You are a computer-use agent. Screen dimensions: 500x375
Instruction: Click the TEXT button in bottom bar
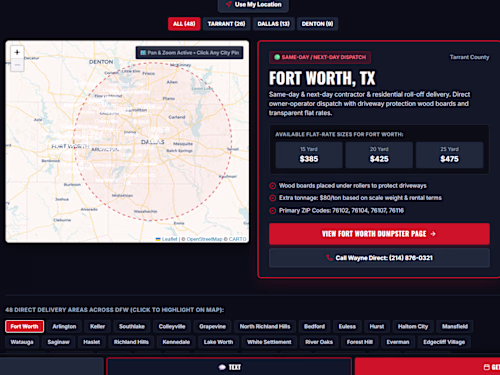[x=229, y=367]
